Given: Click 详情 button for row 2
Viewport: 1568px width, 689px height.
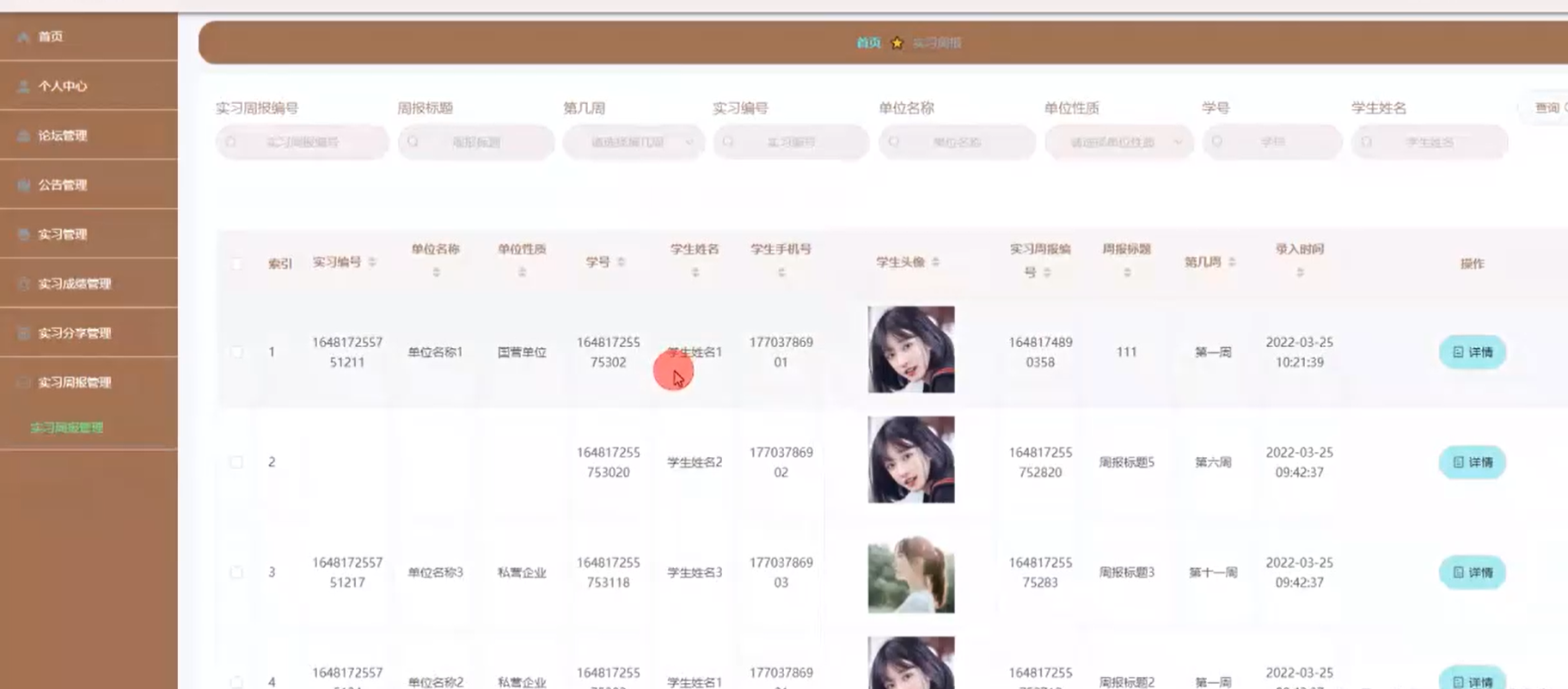Looking at the screenshot, I should pos(1473,462).
